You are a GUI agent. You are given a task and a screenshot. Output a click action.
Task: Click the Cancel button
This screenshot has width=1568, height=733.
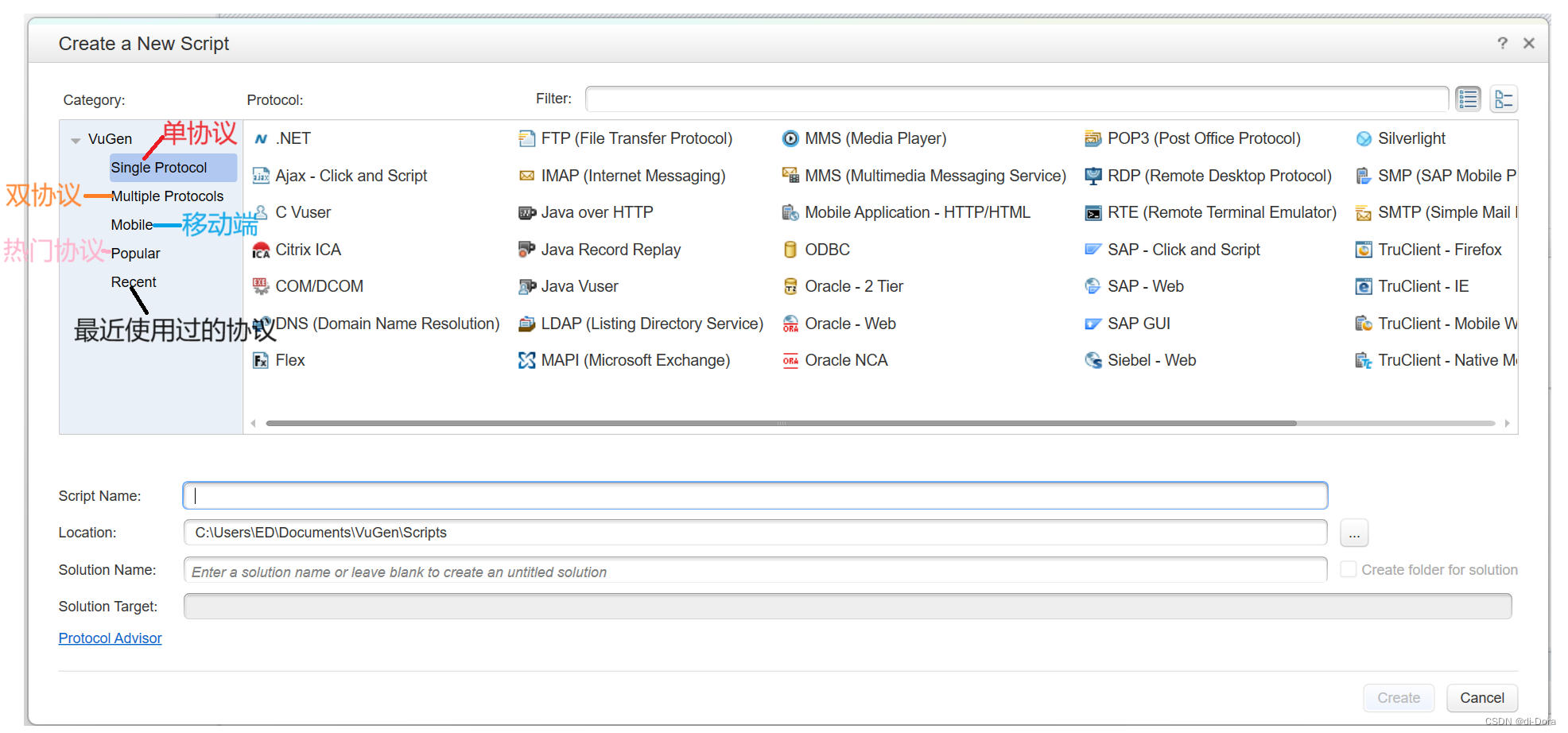pos(1482,698)
